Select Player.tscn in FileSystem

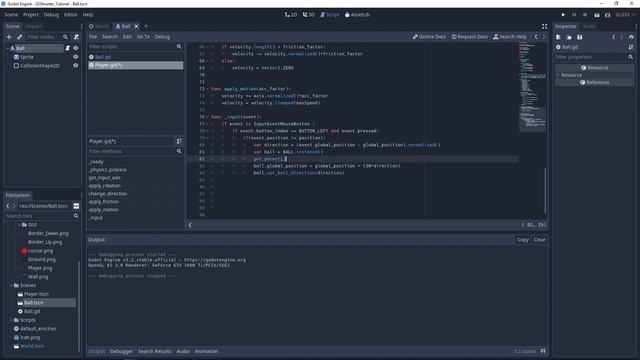tap(36, 294)
